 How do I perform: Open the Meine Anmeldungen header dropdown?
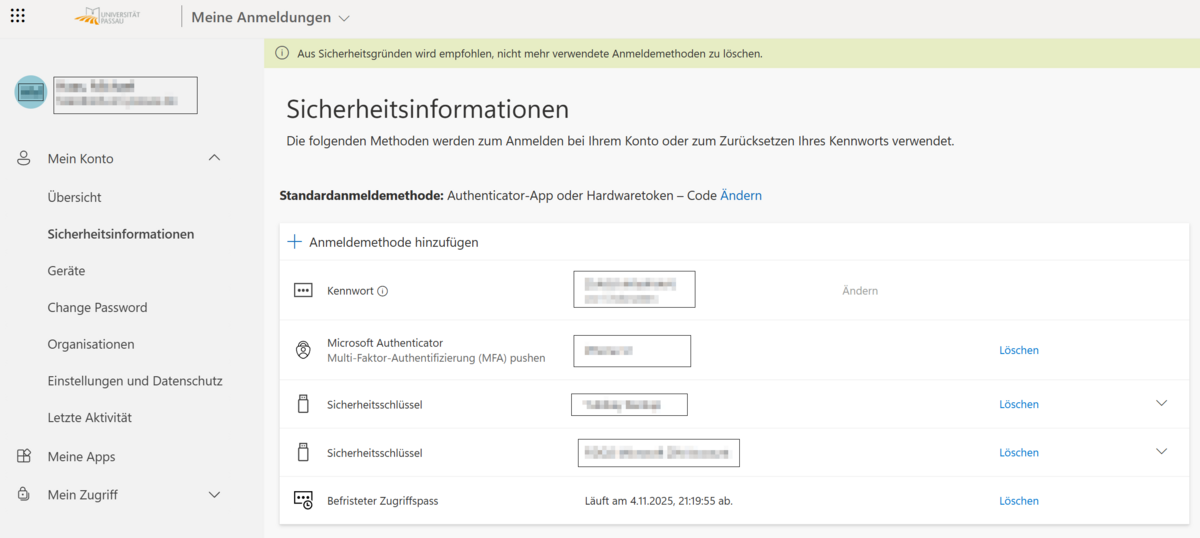coord(344,18)
